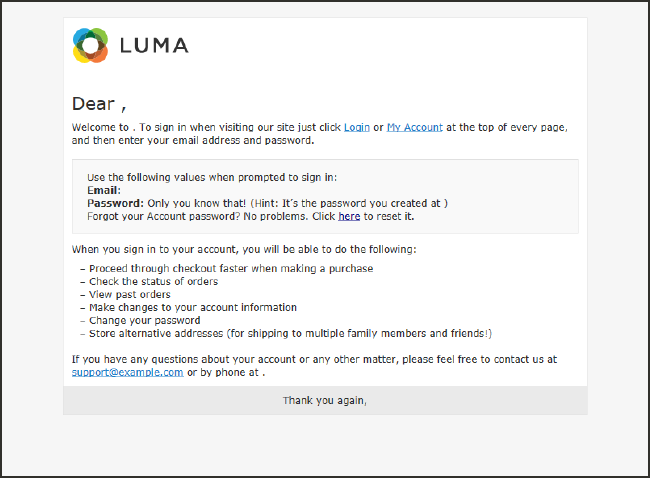Follow the My Account link
The image size is (651, 479).
(414, 128)
